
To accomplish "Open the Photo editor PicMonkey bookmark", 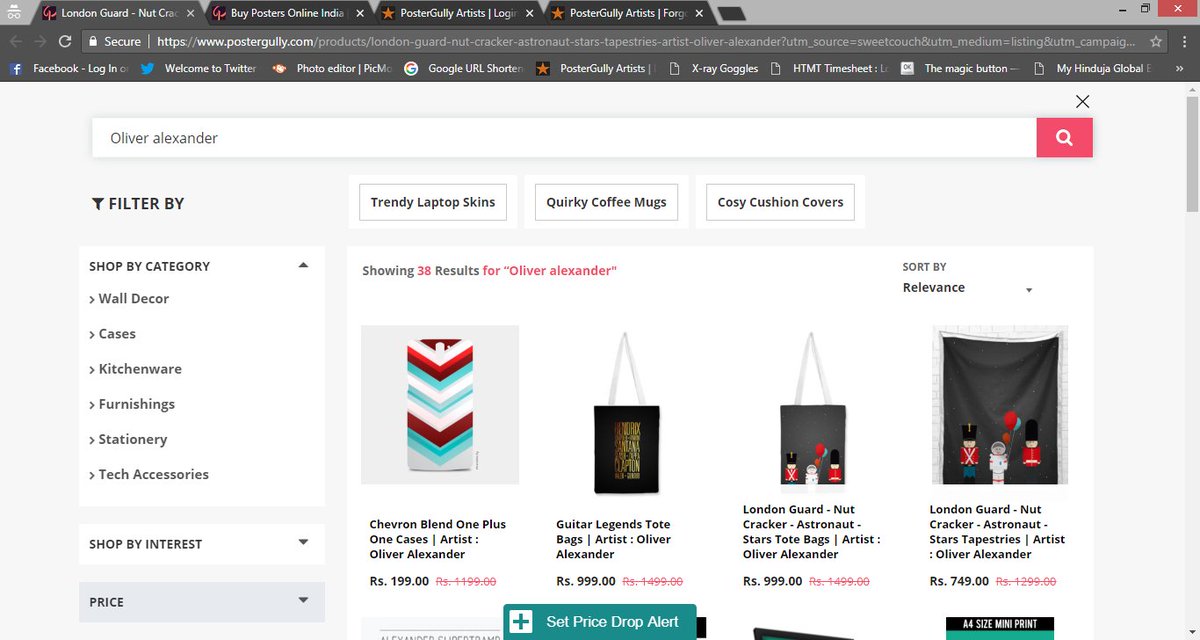I will tap(331, 68).
